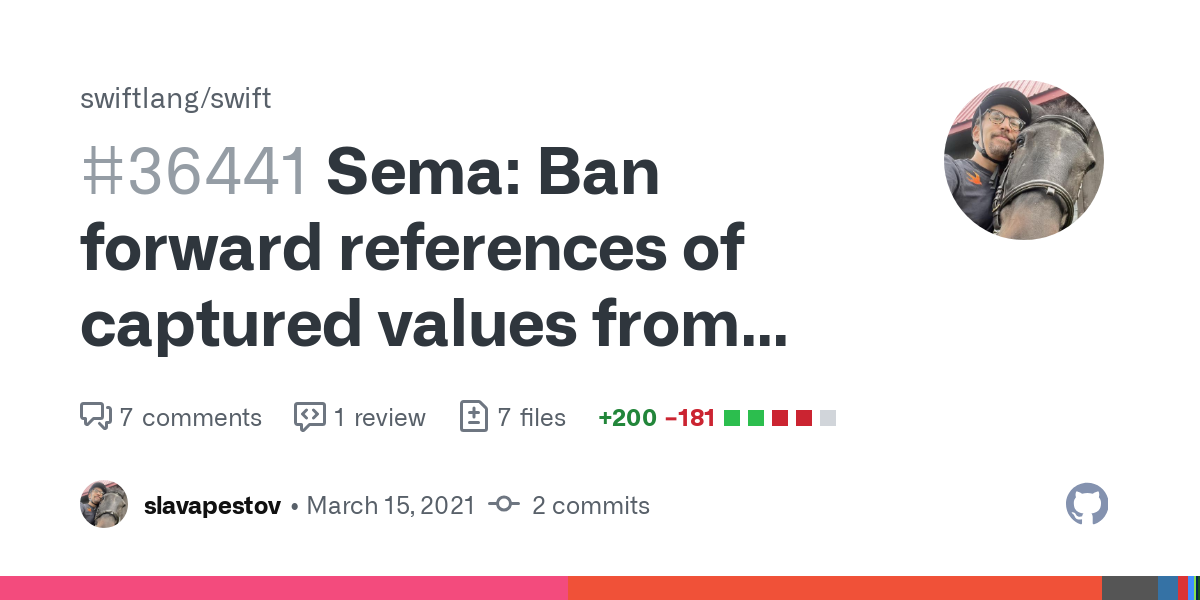
Task: Click the commits node icon
Action: coord(503,505)
